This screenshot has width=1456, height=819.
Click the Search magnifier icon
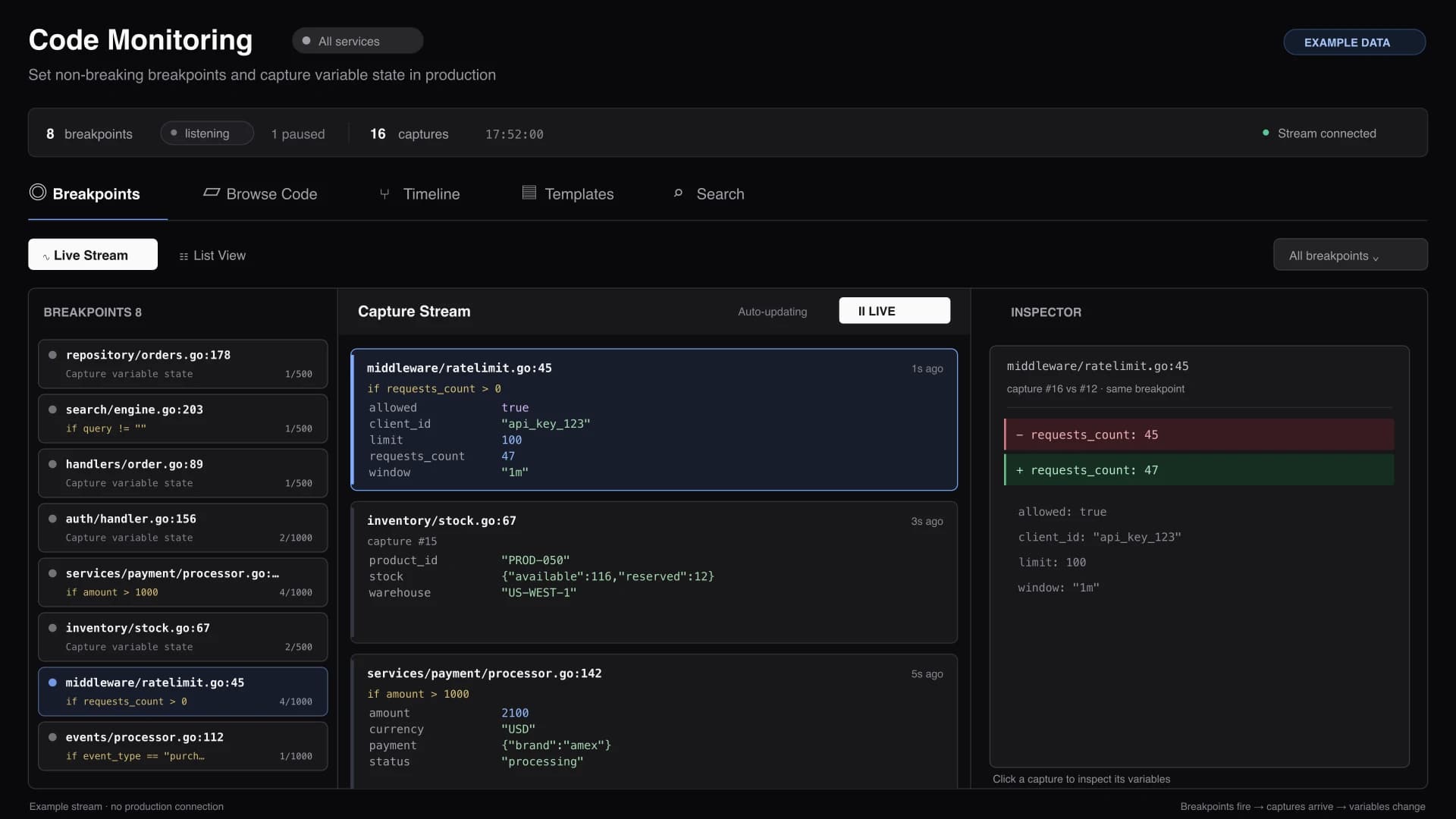pos(678,193)
